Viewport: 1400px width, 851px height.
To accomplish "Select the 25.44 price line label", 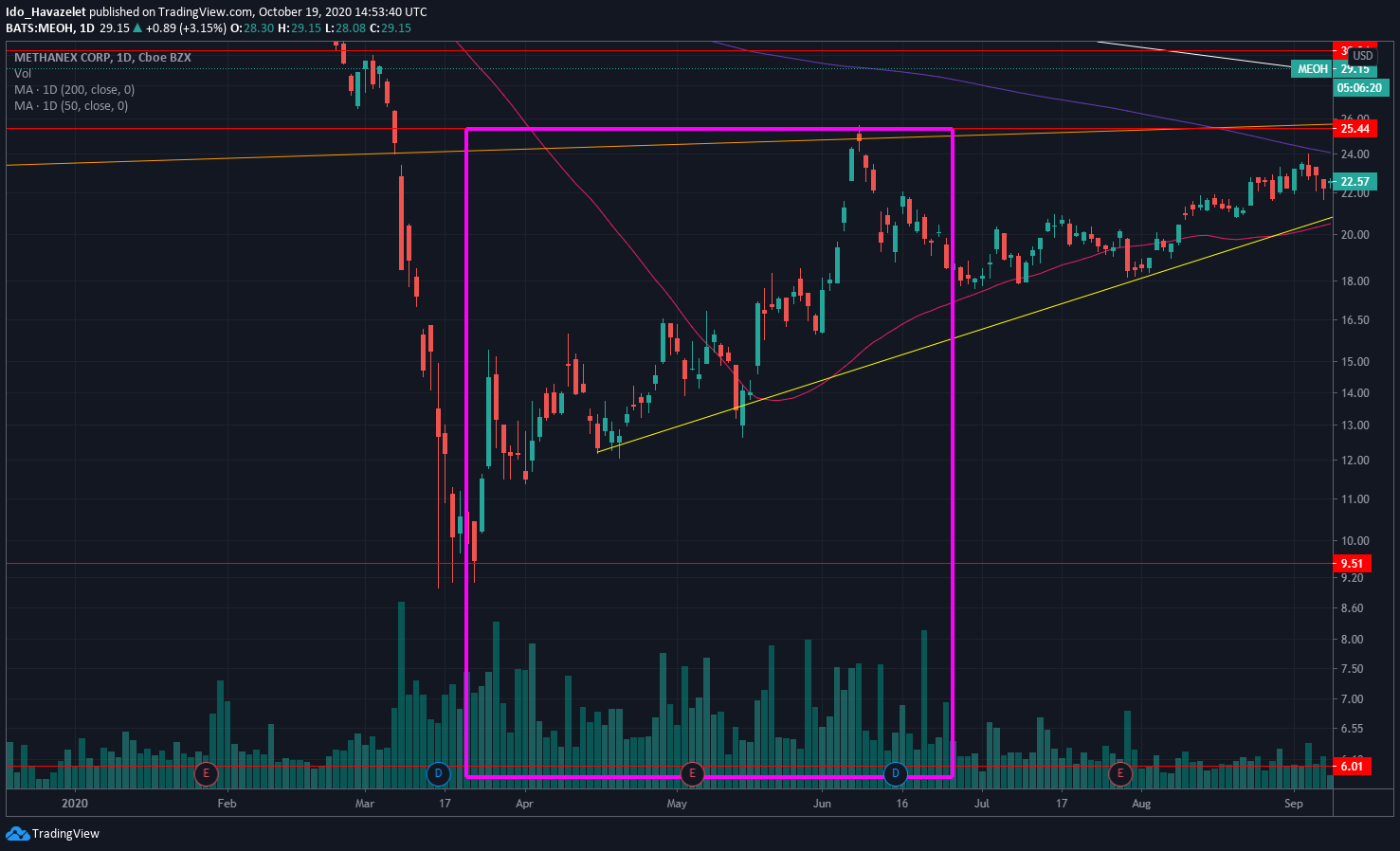I will click(1355, 129).
